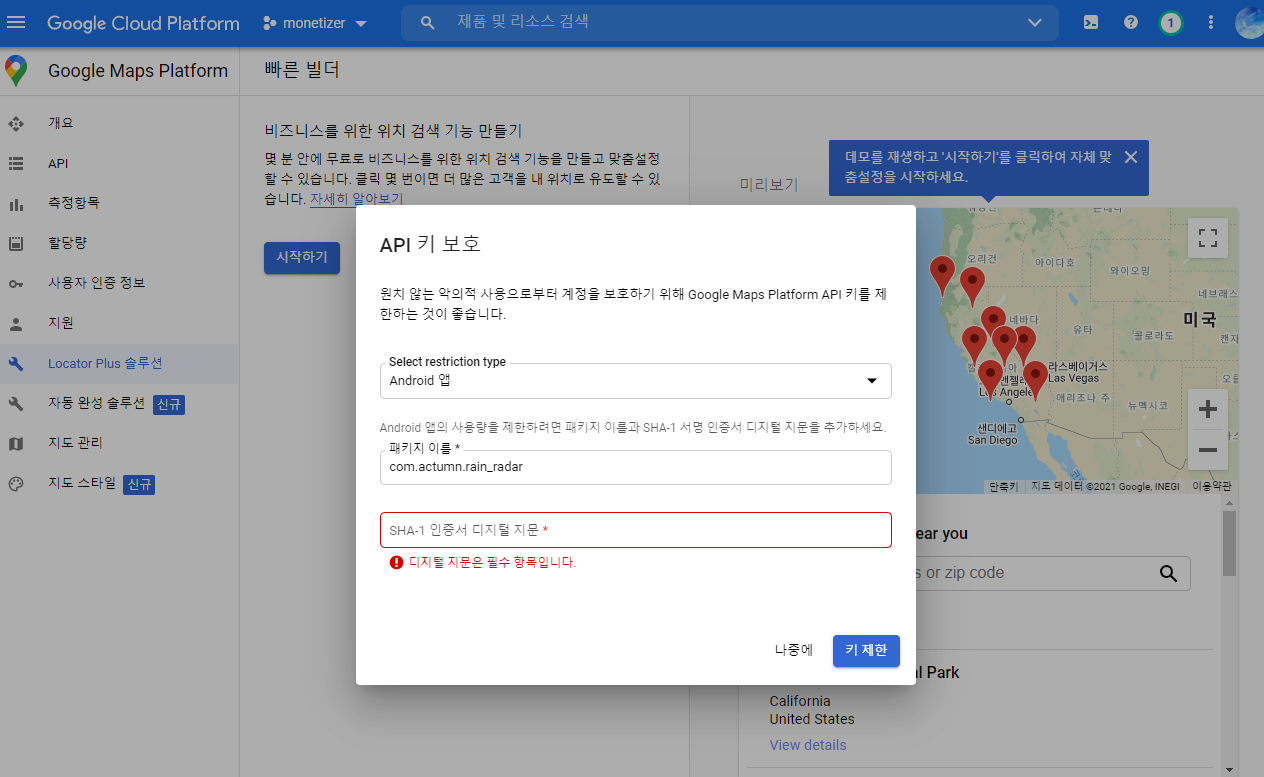1264x777 pixels.
Task: Click the palette icon for 지도 스타일
Action: pos(16,484)
